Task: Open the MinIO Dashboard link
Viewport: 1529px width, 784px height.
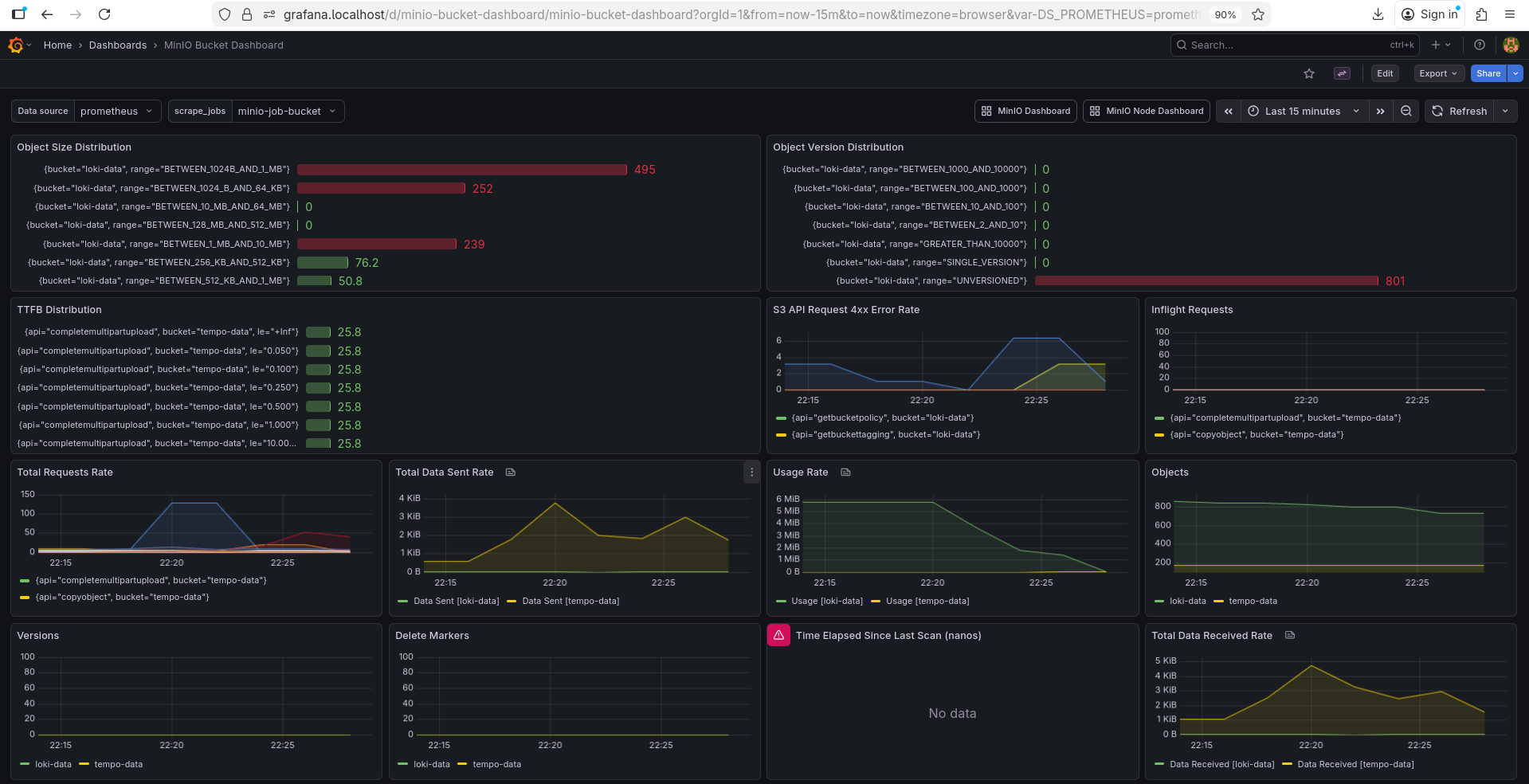Action: [x=1025, y=112]
